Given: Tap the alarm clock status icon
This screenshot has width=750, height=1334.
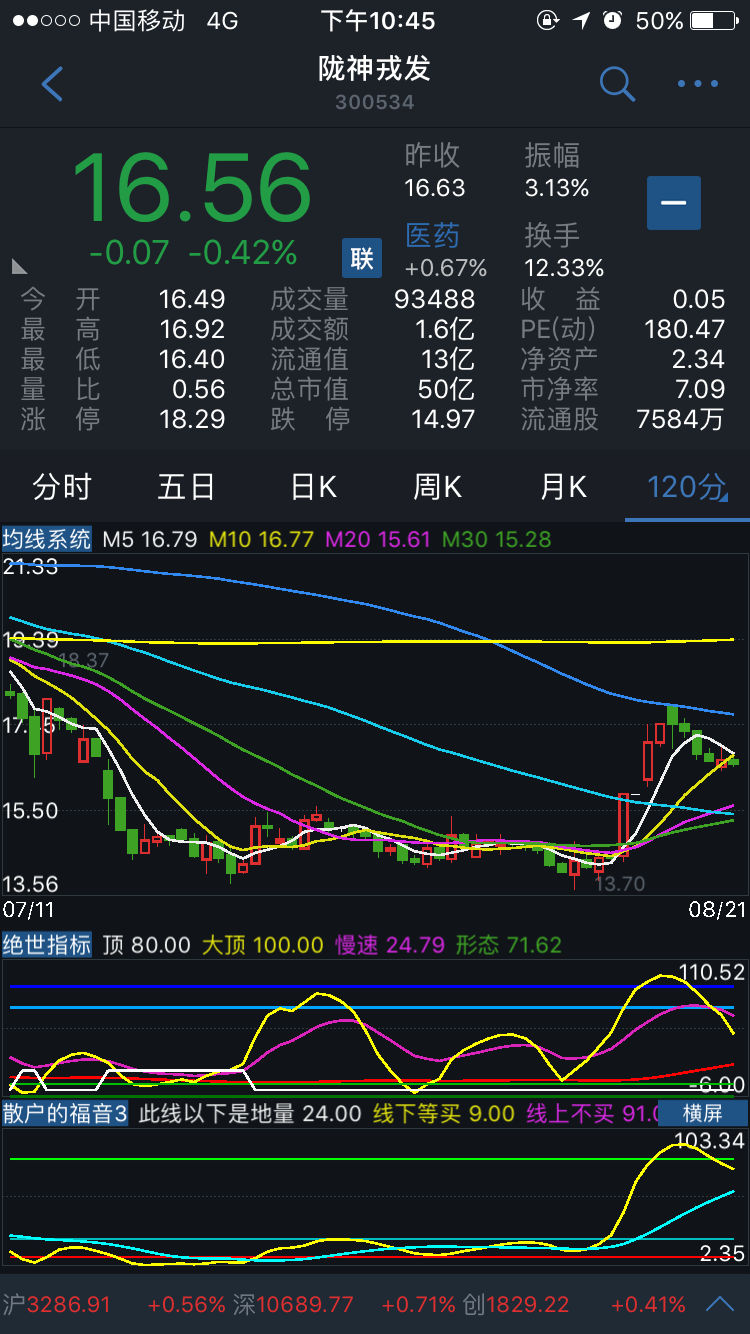Looking at the screenshot, I should 613,20.
